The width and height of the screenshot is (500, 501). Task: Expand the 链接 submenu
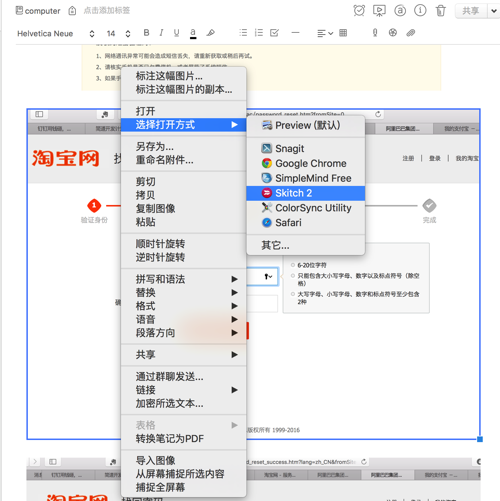pyautogui.click(x=184, y=390)
